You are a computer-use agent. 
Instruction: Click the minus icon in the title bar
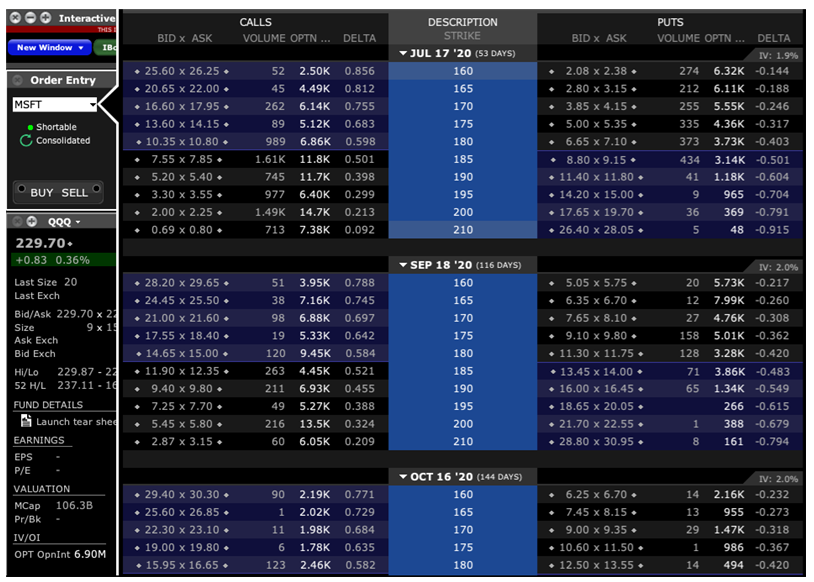32,18
